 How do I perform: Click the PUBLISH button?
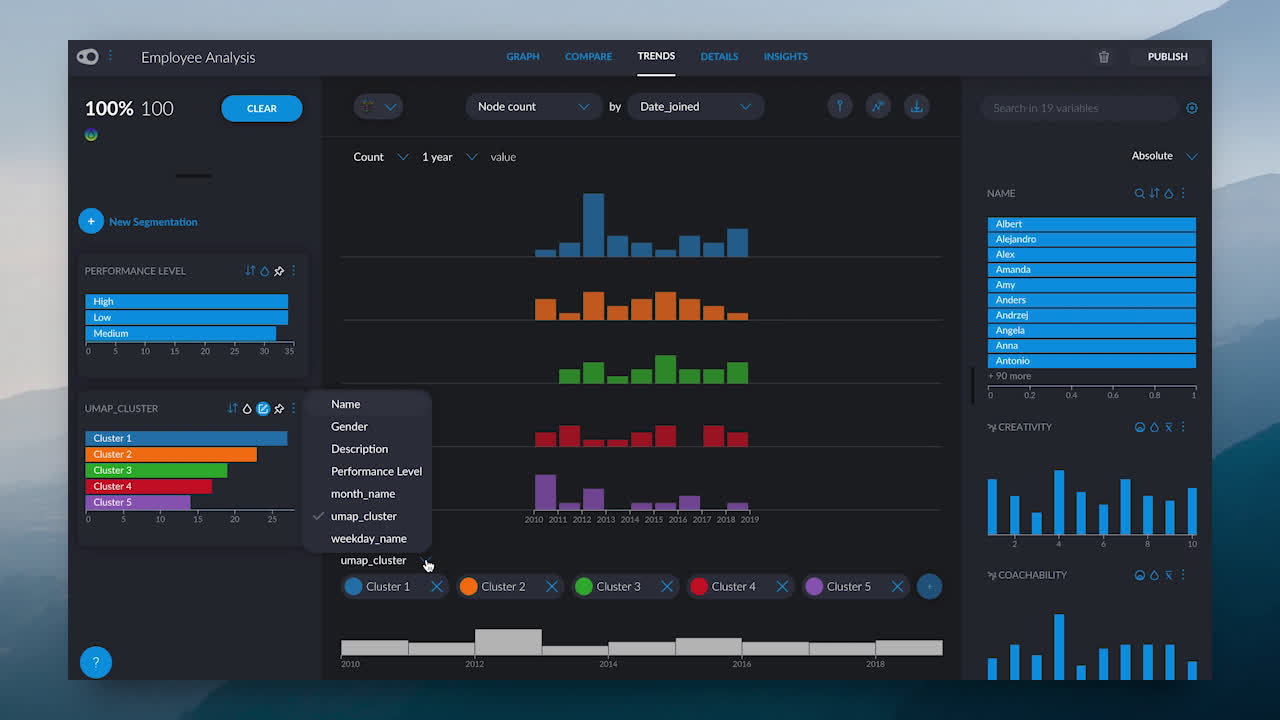(x=1166, y=57)
